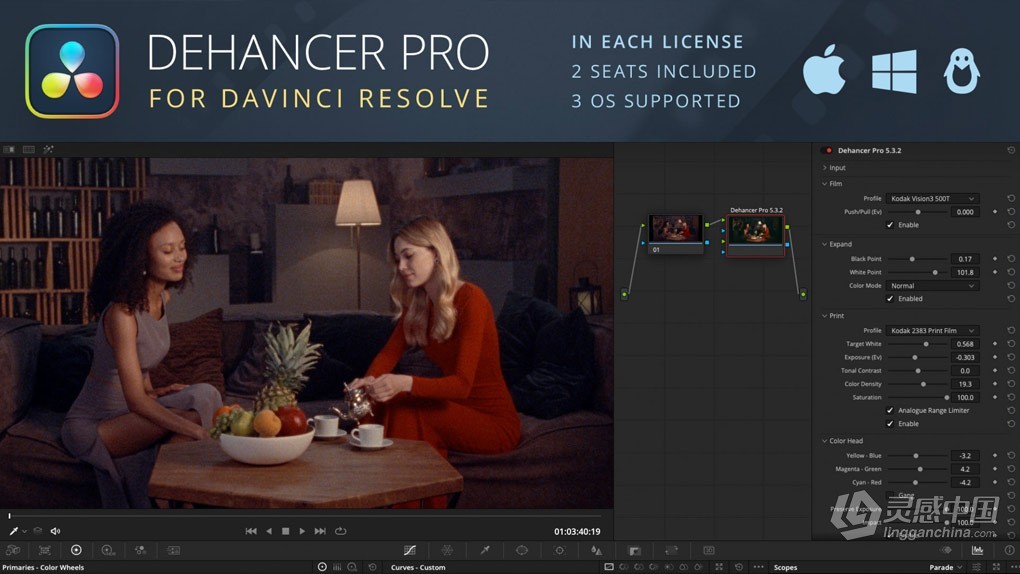
Task: Adjust the Yellow - Blue slider
Action: [918, 456]
